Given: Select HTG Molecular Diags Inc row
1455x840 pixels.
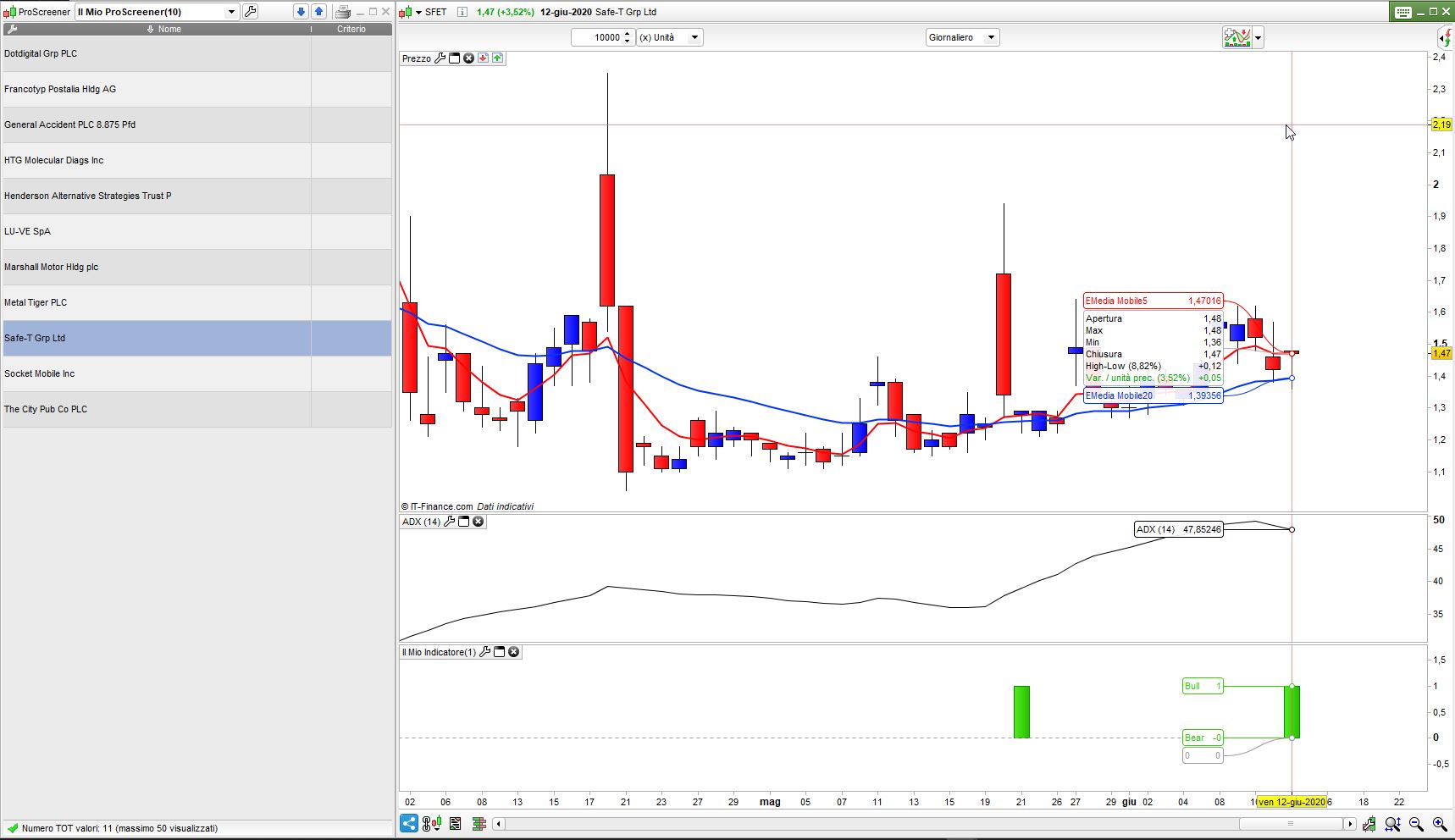Looking at the screenshot, I should coord(197,160).
